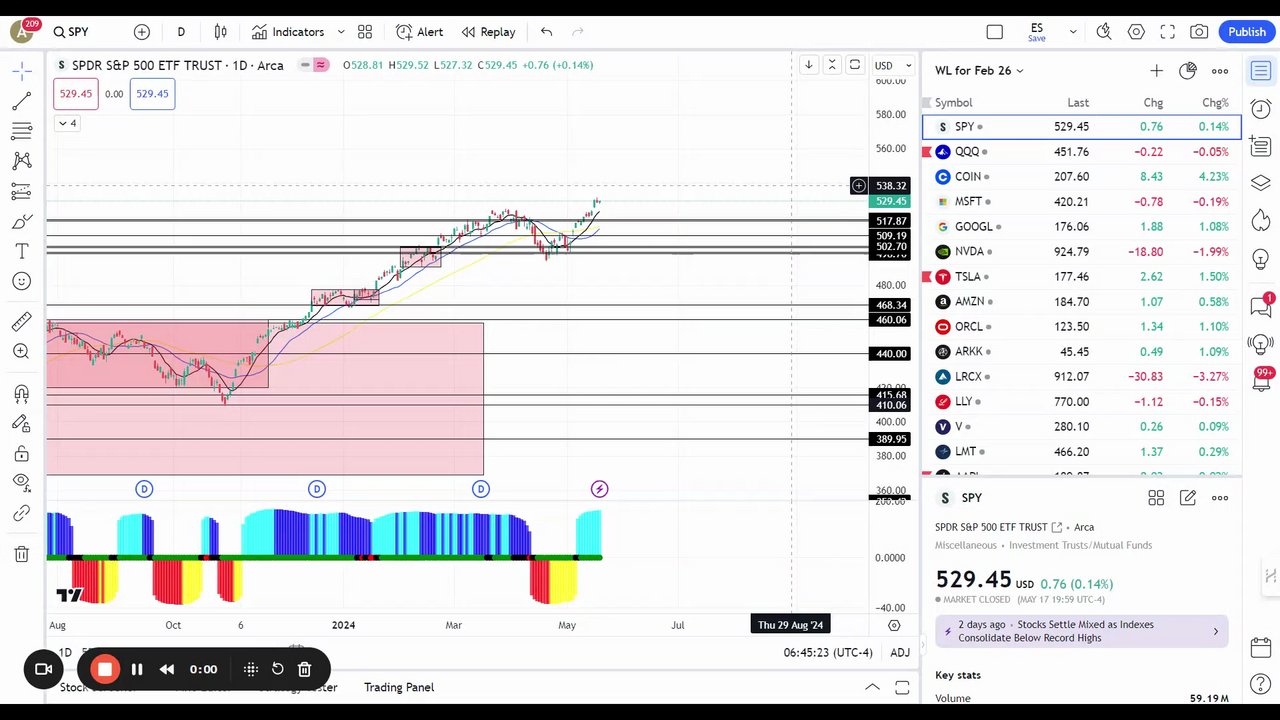Select the text annotation tool
This screenshot has height=720, width=1280.
pyautogui.click(x=21, y=251)
